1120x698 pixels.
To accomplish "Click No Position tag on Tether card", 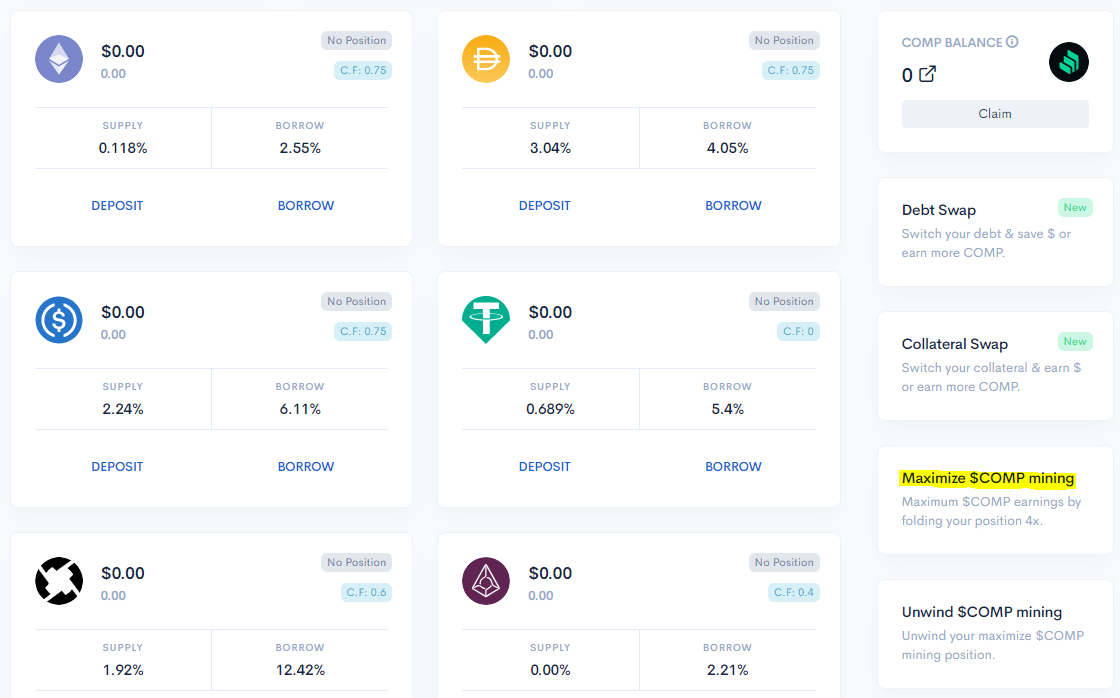I will 784,301.
